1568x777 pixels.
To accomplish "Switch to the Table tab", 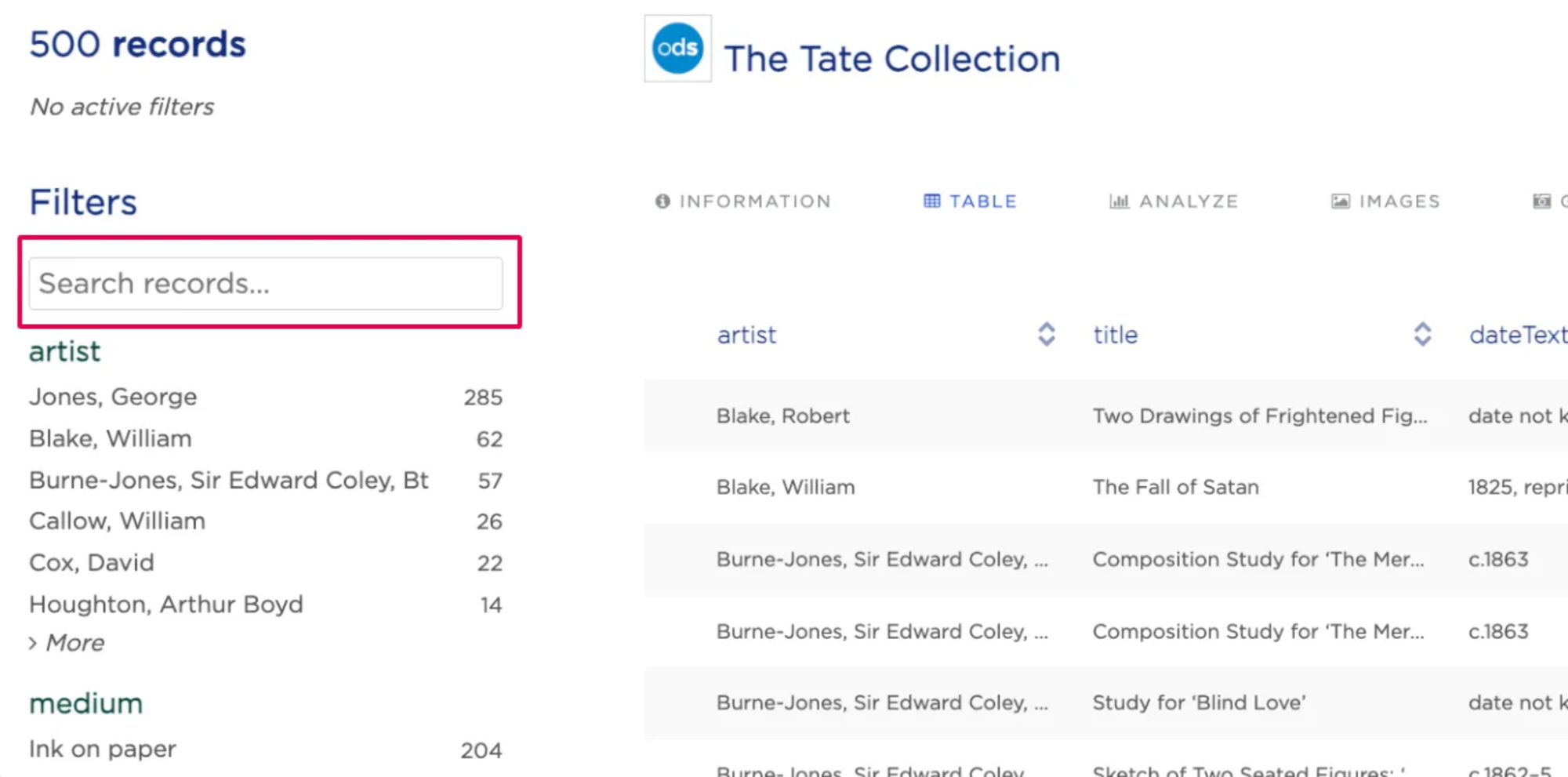I will (x=970, y=202).
